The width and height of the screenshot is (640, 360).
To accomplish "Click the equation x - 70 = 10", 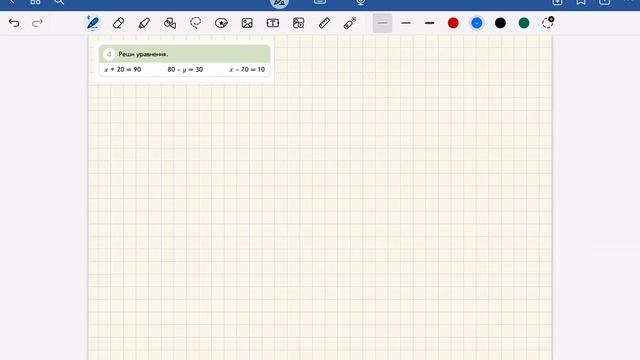I will click(247, 69).
